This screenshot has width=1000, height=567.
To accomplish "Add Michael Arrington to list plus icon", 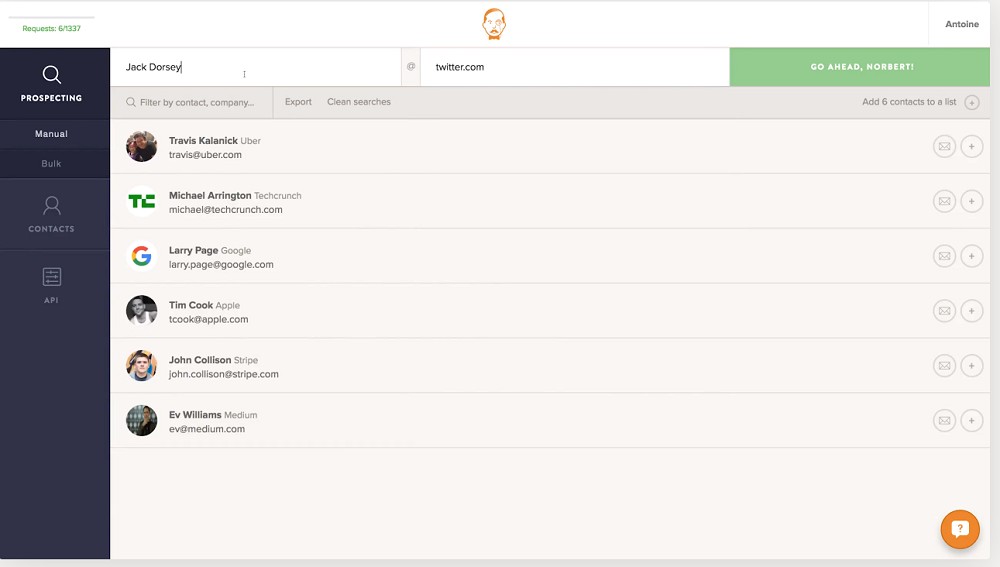I will pos(971,202).
